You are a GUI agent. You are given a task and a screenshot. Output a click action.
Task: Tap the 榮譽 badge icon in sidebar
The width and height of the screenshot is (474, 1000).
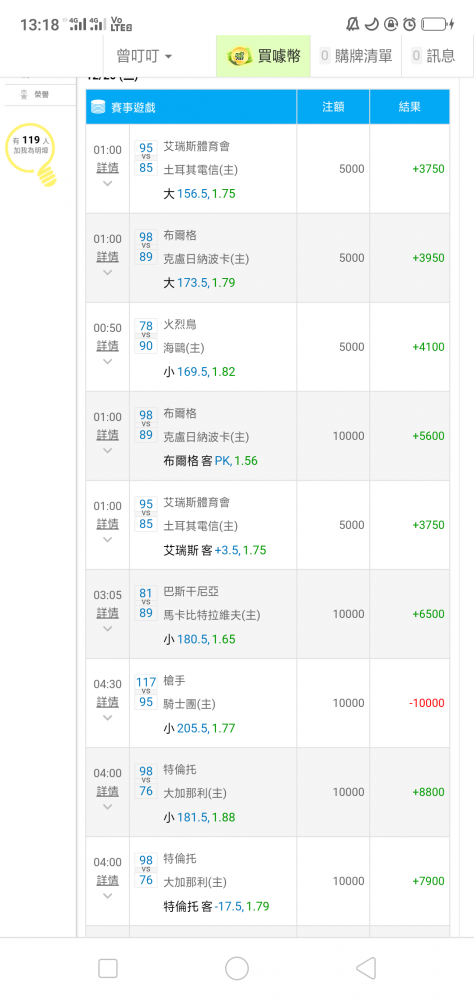click(24, 94)
